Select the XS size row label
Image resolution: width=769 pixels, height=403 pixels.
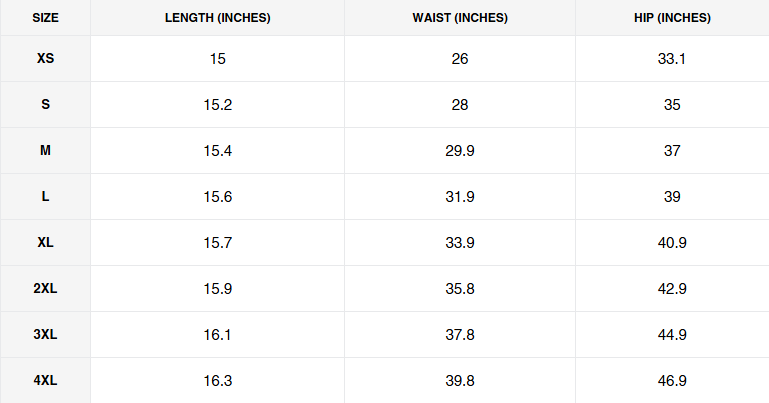(45, 59)
